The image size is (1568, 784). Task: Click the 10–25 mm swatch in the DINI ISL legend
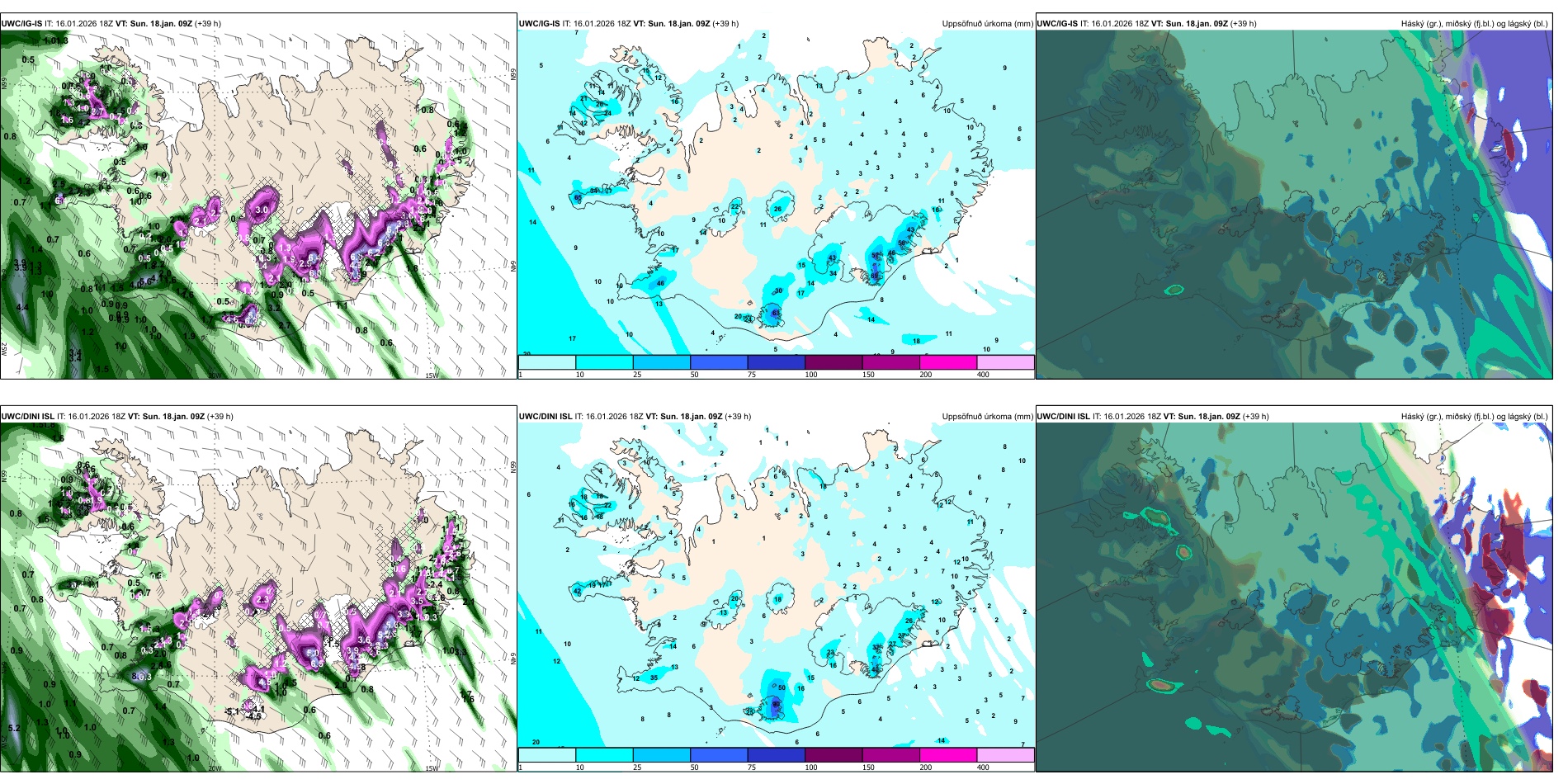click(604, 755)
